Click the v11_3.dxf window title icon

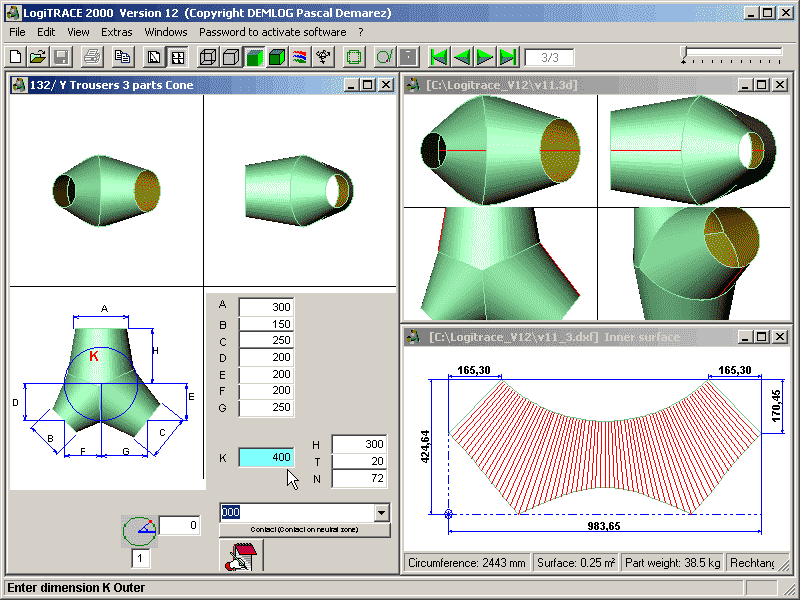pyautogui.click(x=413, y=337)
